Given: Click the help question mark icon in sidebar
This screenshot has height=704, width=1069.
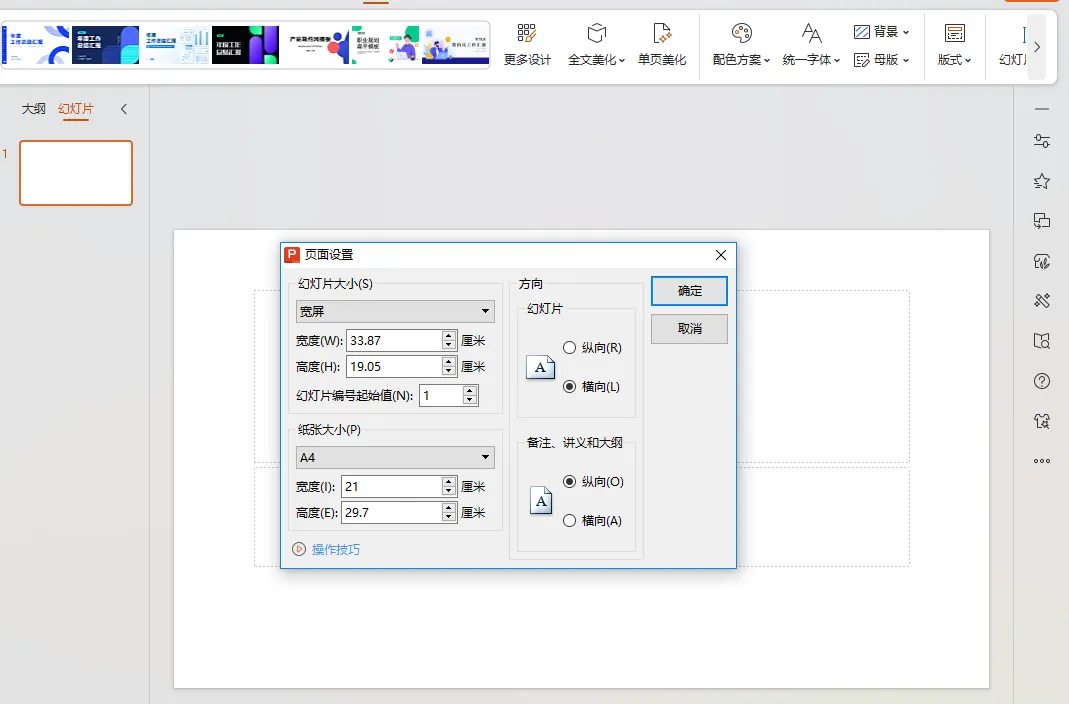Looking at the screenshot, I should [1041, 381].
